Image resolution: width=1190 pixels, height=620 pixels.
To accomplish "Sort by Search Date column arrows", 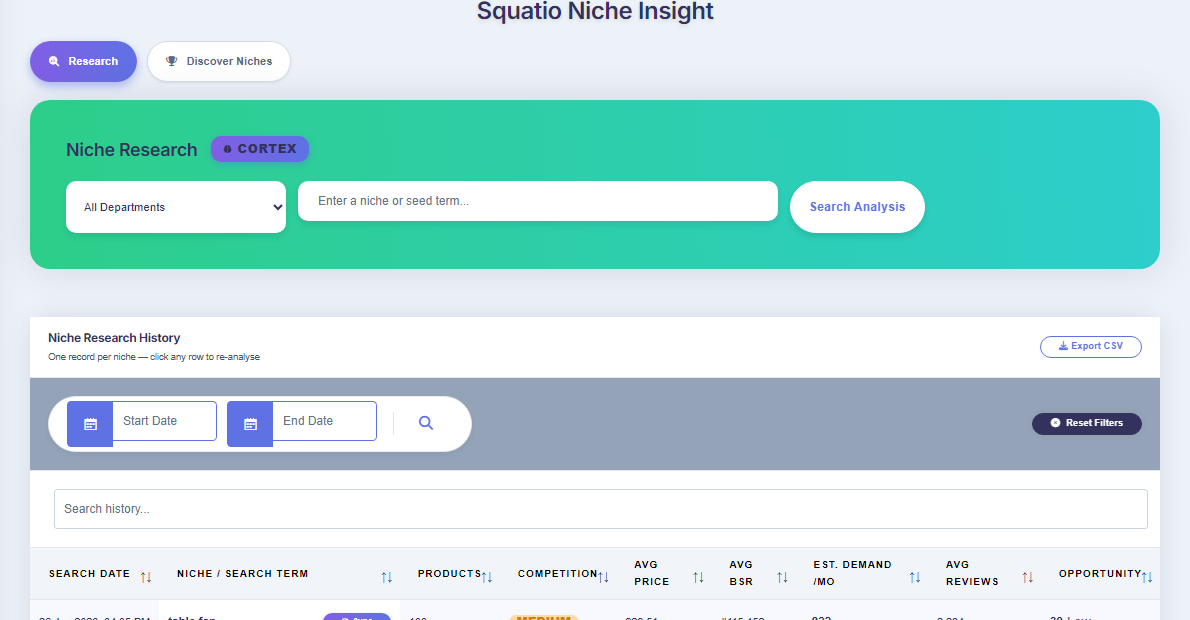I will [146, 578].
